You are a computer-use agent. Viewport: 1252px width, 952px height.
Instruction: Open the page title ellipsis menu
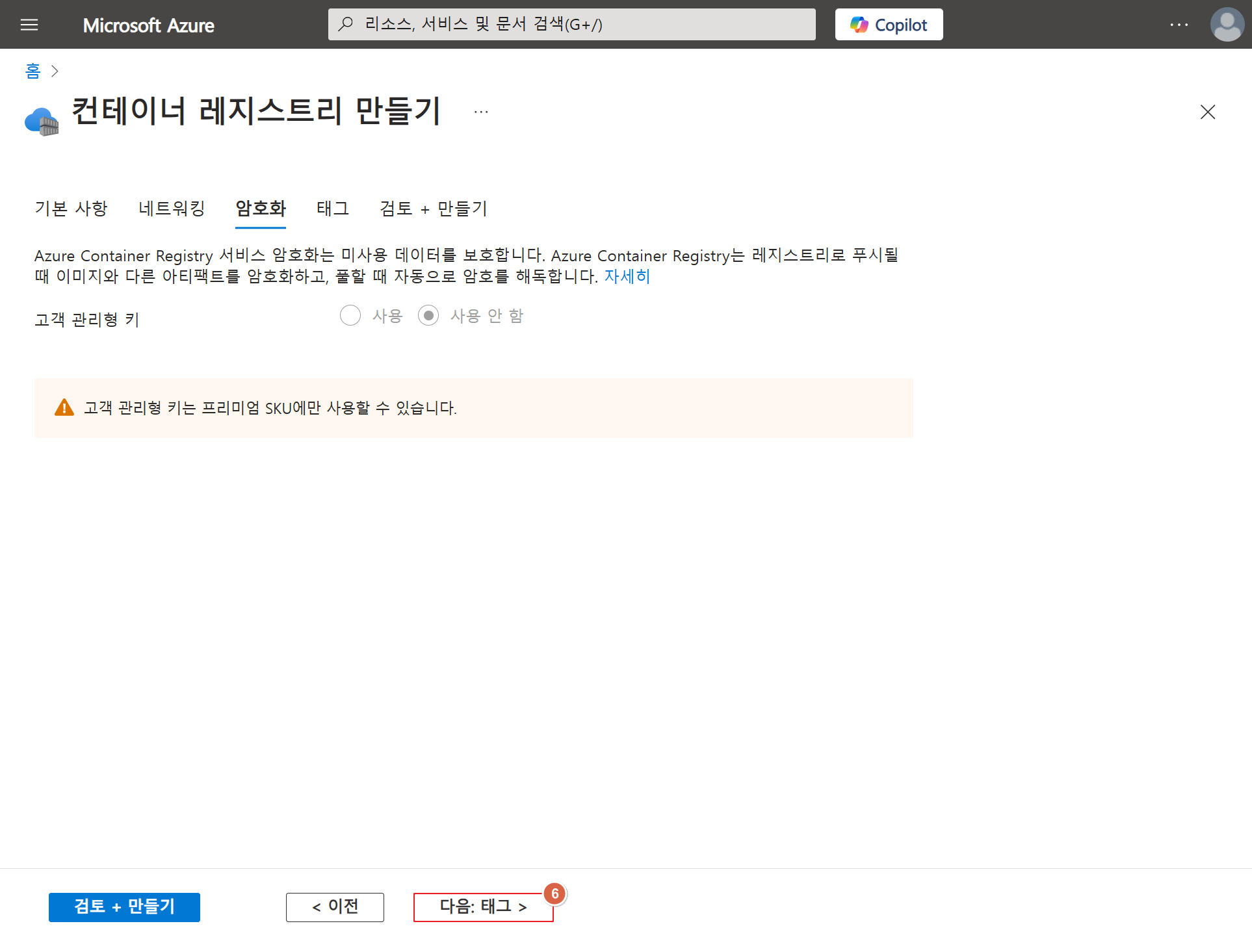pyautogui.click(x=481, y=112)
